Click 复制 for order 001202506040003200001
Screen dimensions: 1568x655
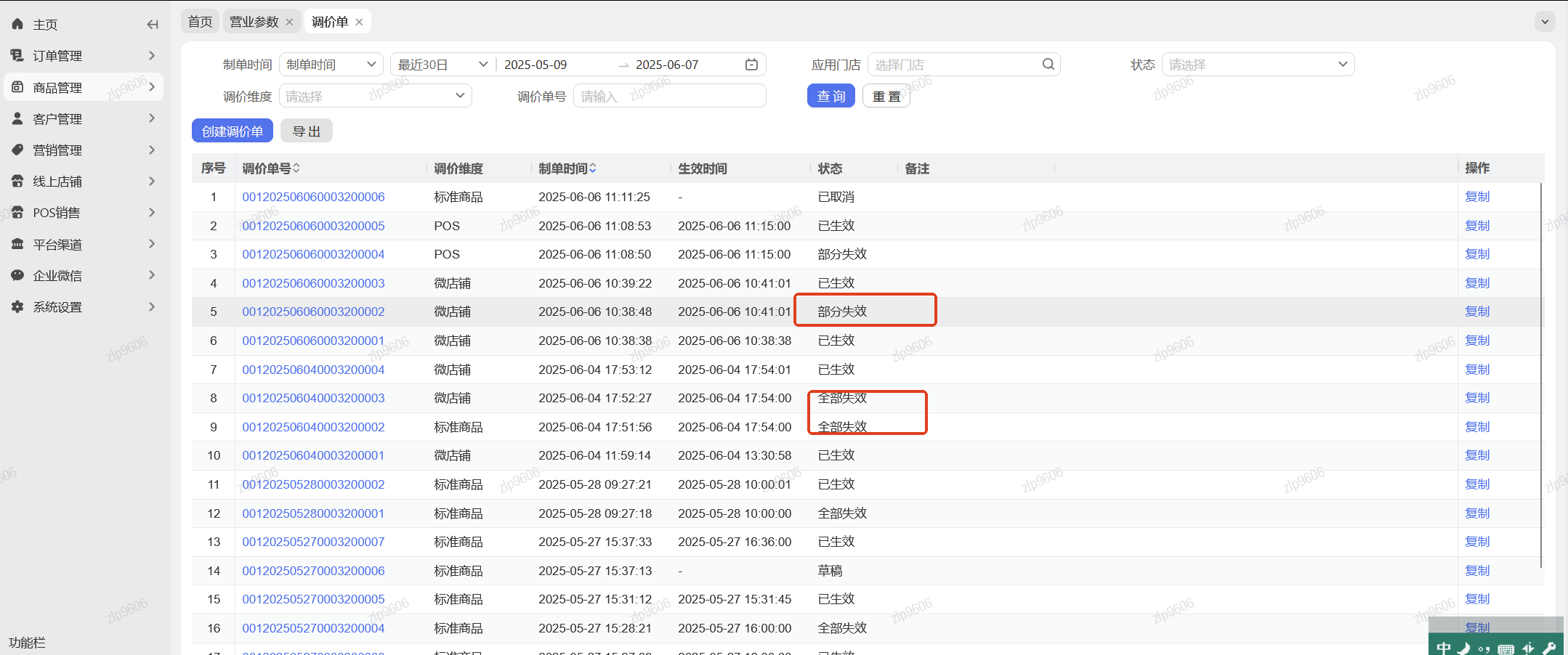[1477, 455]
